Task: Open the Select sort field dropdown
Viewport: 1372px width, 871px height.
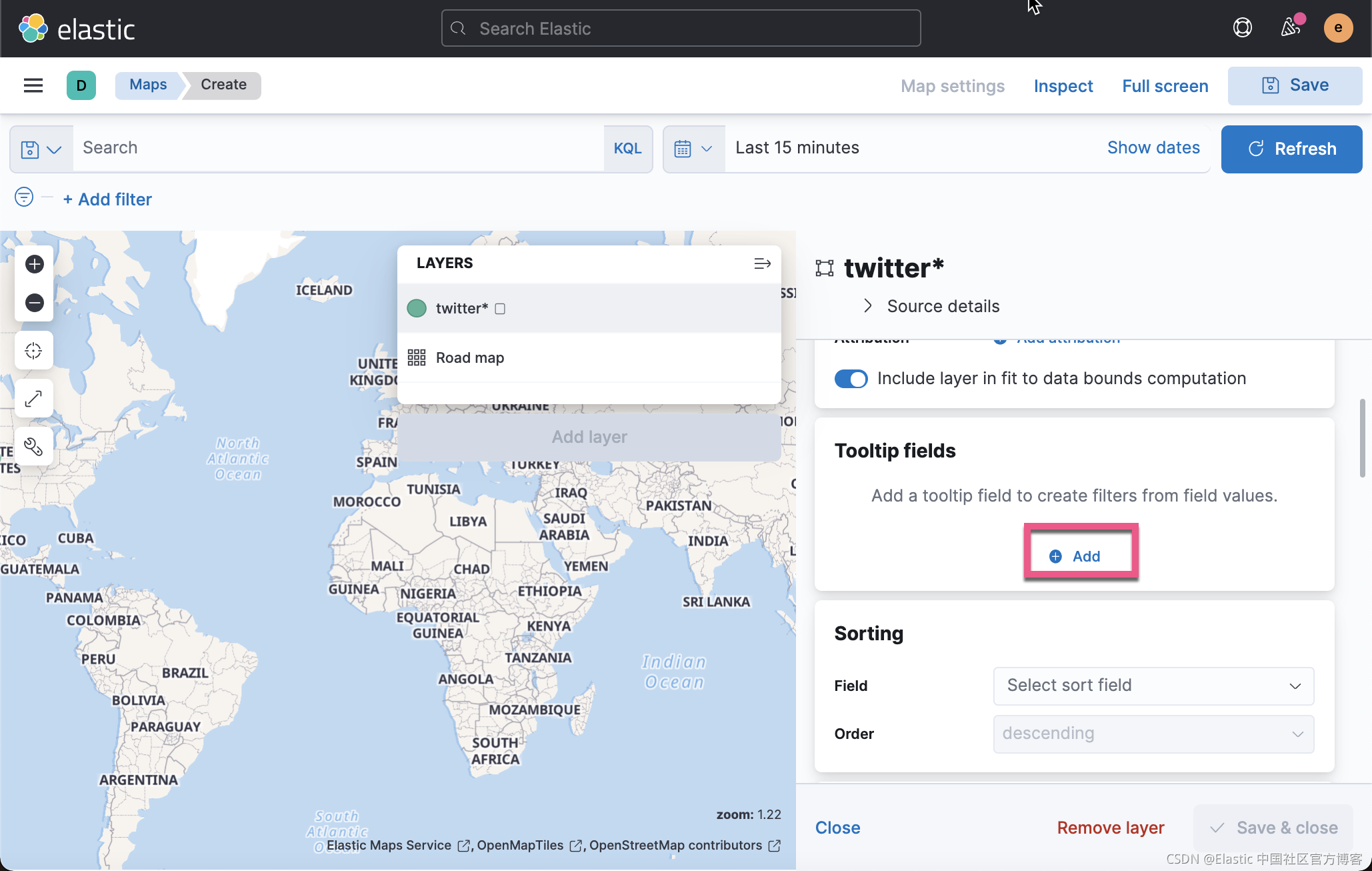Action: tap(1153, 686)
